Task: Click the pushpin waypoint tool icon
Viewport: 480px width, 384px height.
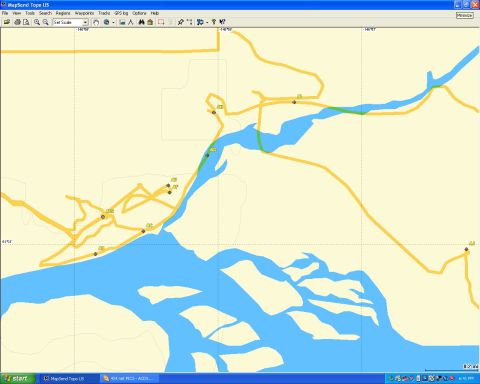Action: click(180, 22)
